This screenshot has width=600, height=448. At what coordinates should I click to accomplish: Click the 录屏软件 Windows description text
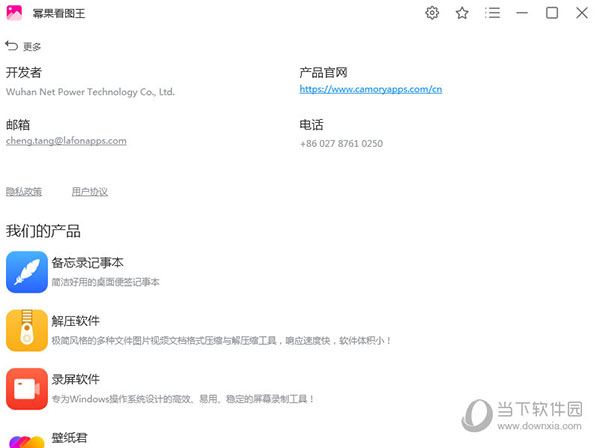pyautogui.click(x=183, y=399)
